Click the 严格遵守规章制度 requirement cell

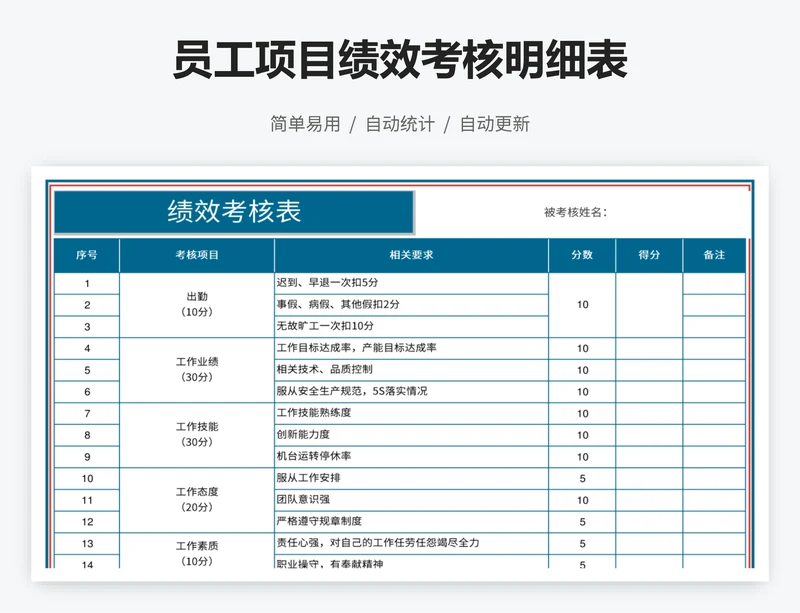pyautogui.click(x=411, y=521)
